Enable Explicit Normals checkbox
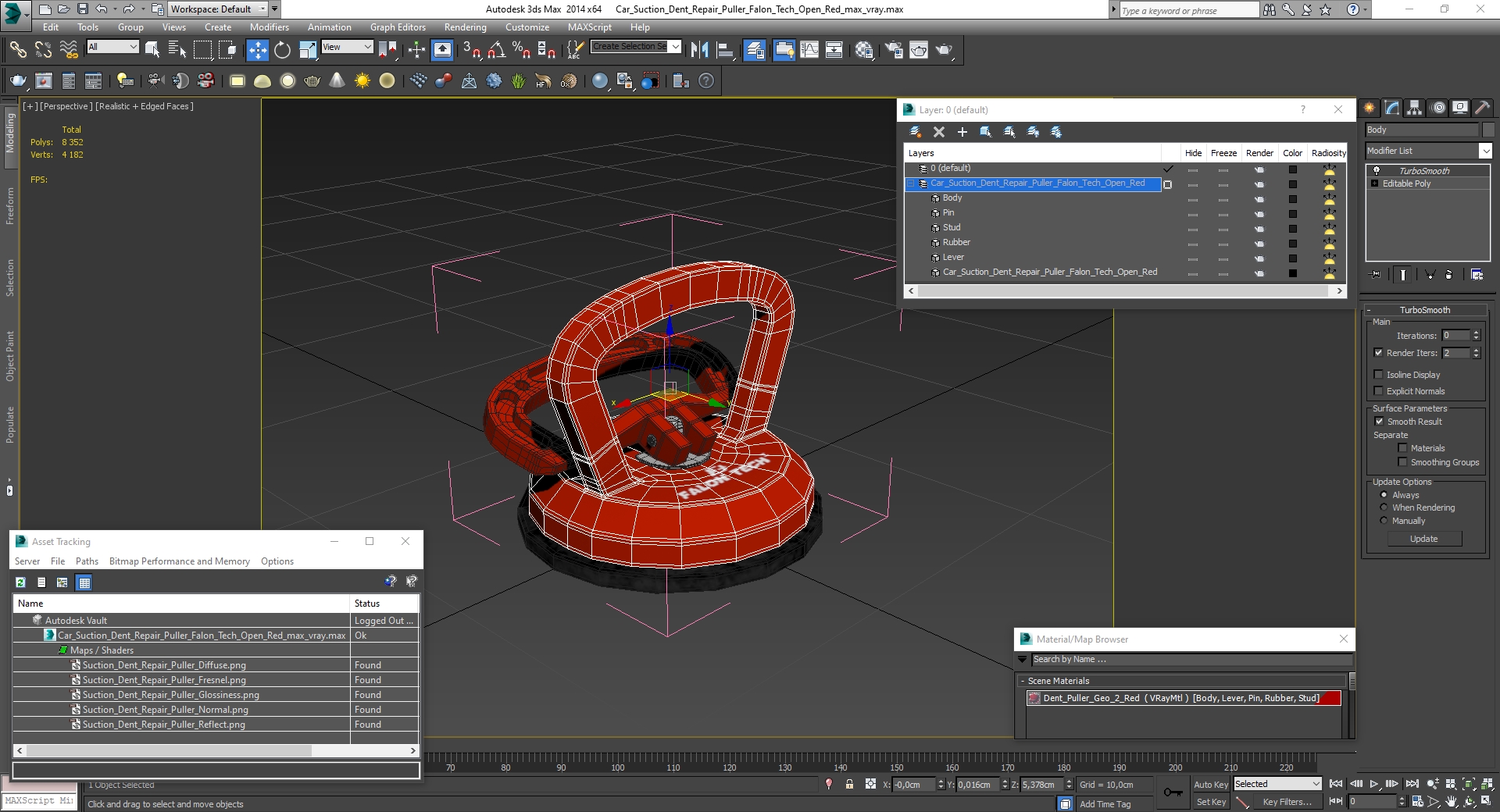1500x812 pixels. 1378,391
